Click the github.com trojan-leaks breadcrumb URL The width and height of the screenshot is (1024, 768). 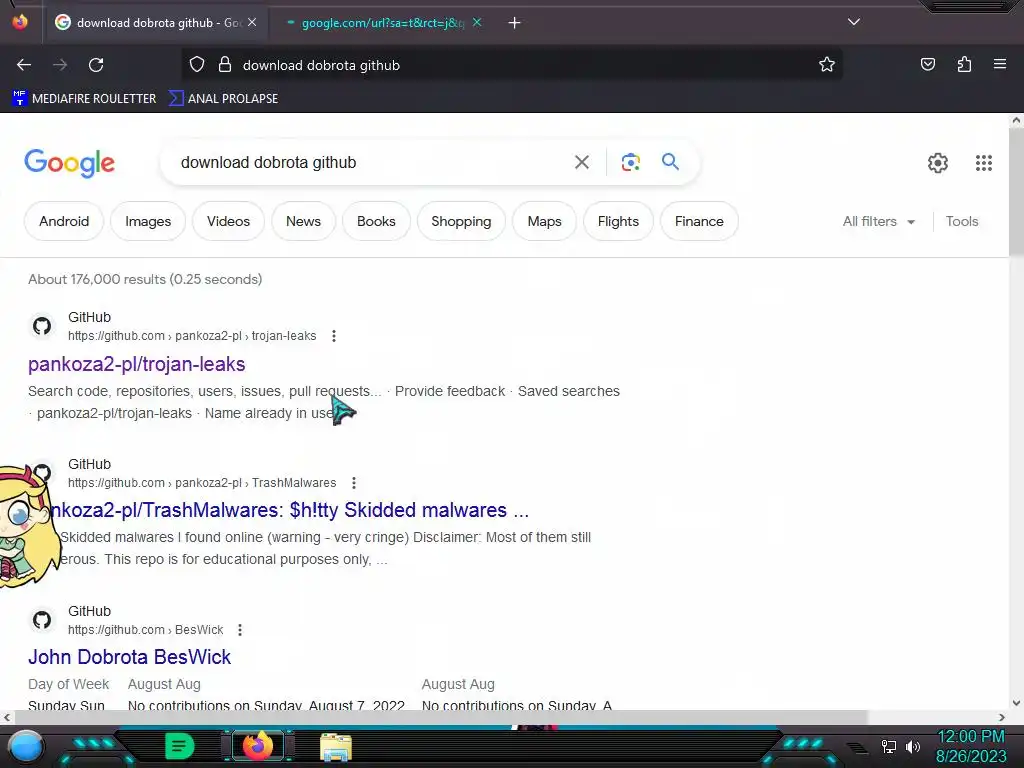tap(192, 336)
